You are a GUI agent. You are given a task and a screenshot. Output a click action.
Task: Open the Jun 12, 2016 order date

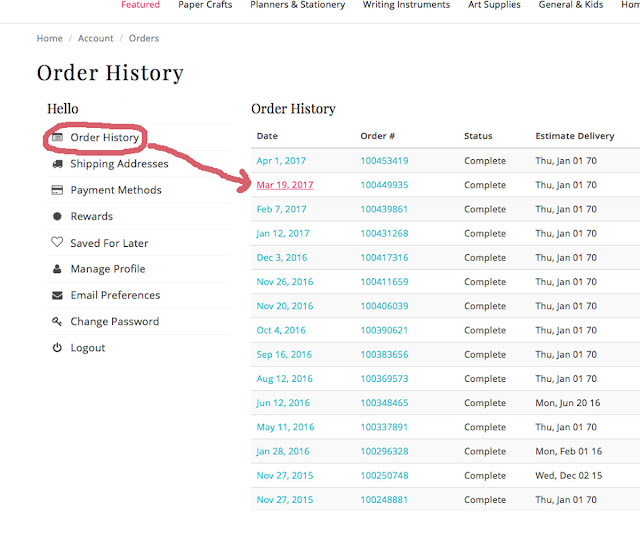pos(283,403)
